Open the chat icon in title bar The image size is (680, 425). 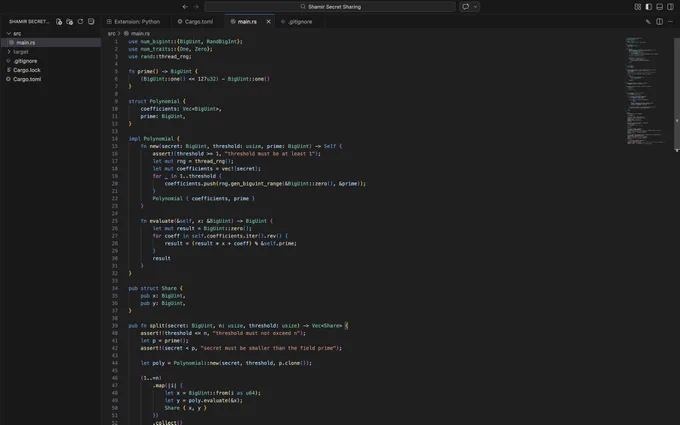[x=466, y=7]
